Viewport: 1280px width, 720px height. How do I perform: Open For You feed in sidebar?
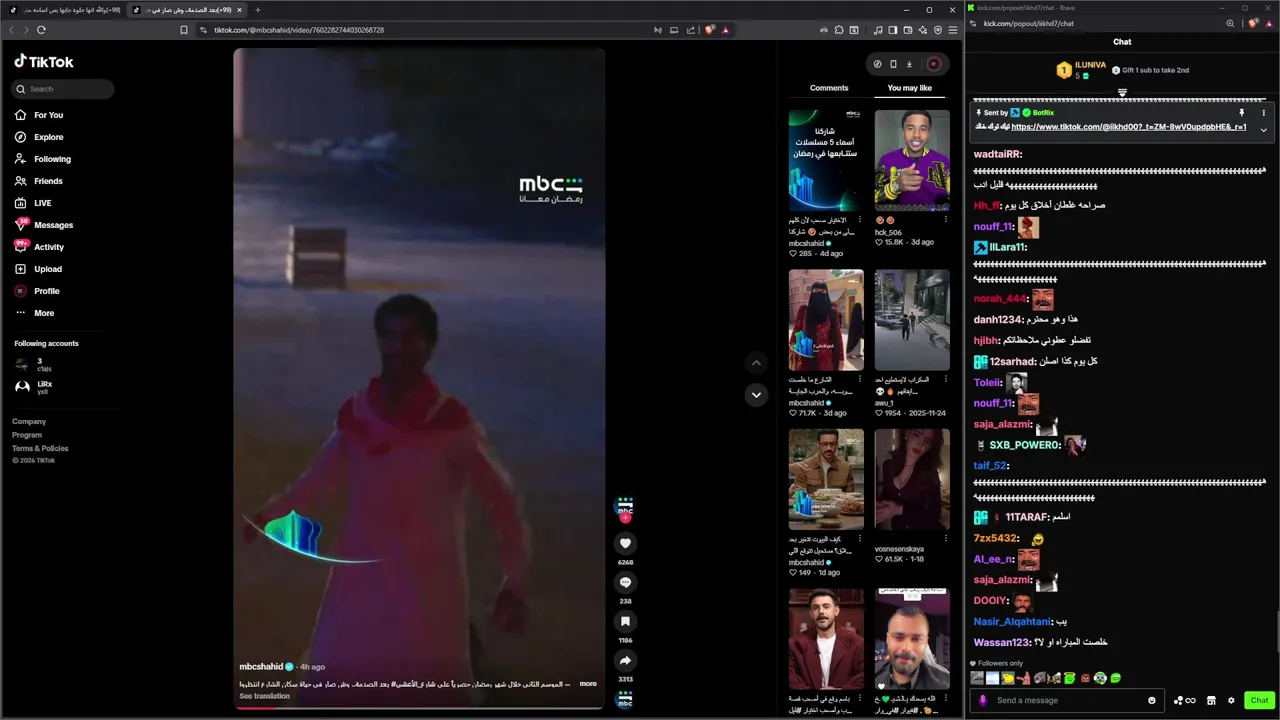(x=48, y=115)
